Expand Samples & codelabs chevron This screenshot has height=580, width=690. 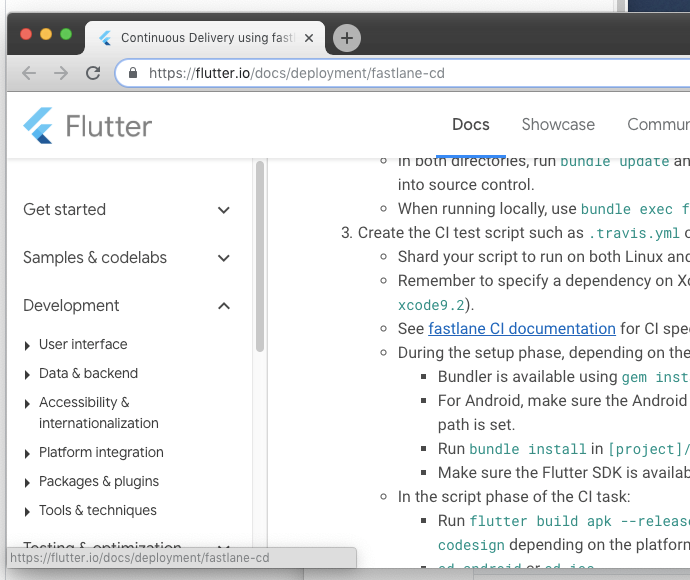(x=224, y=258)
